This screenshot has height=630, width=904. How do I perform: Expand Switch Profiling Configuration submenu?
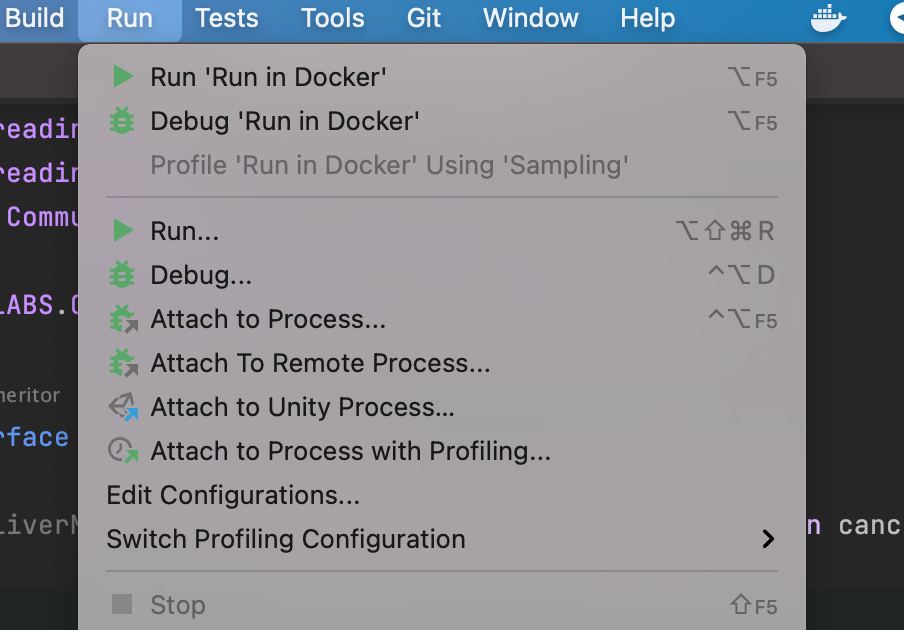(442, 539)
